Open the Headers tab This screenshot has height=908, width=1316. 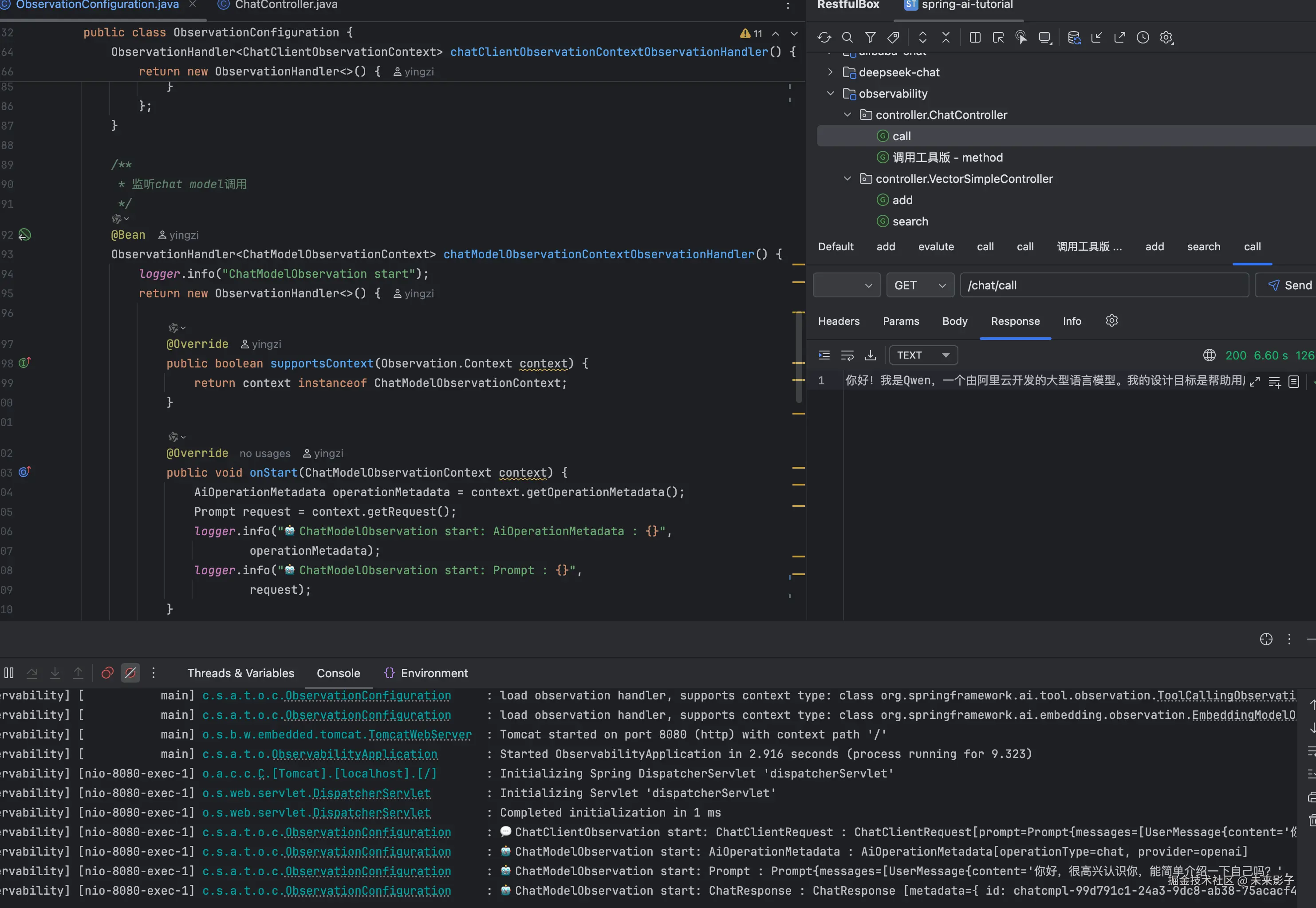tap(838, 321)
